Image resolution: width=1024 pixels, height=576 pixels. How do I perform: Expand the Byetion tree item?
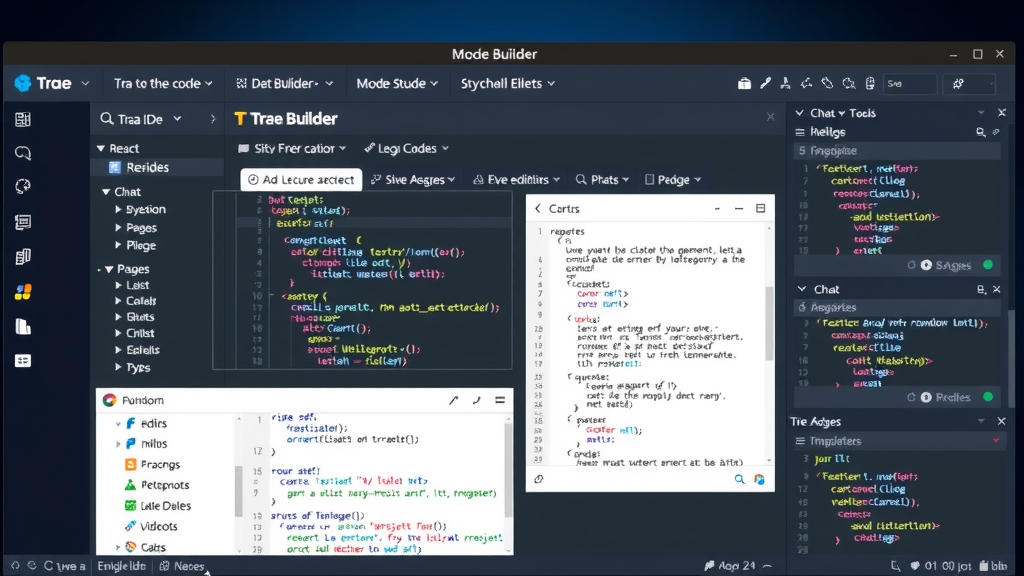coord(118,210)
